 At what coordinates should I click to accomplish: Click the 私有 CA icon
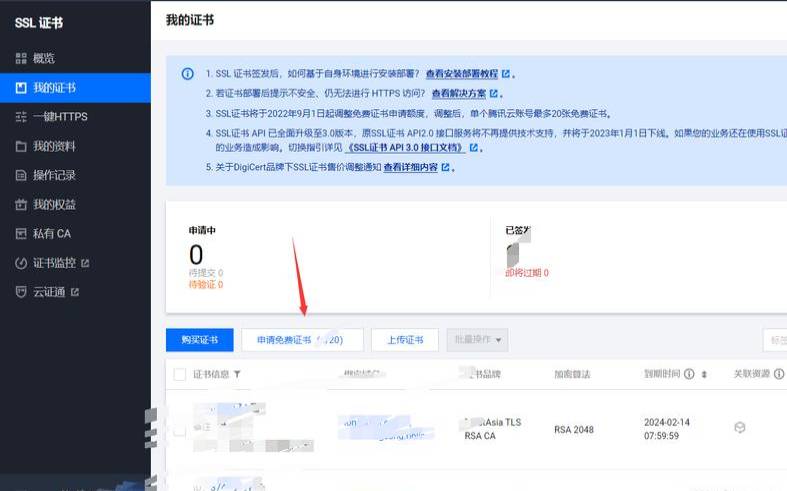click(x=21, y=233)
